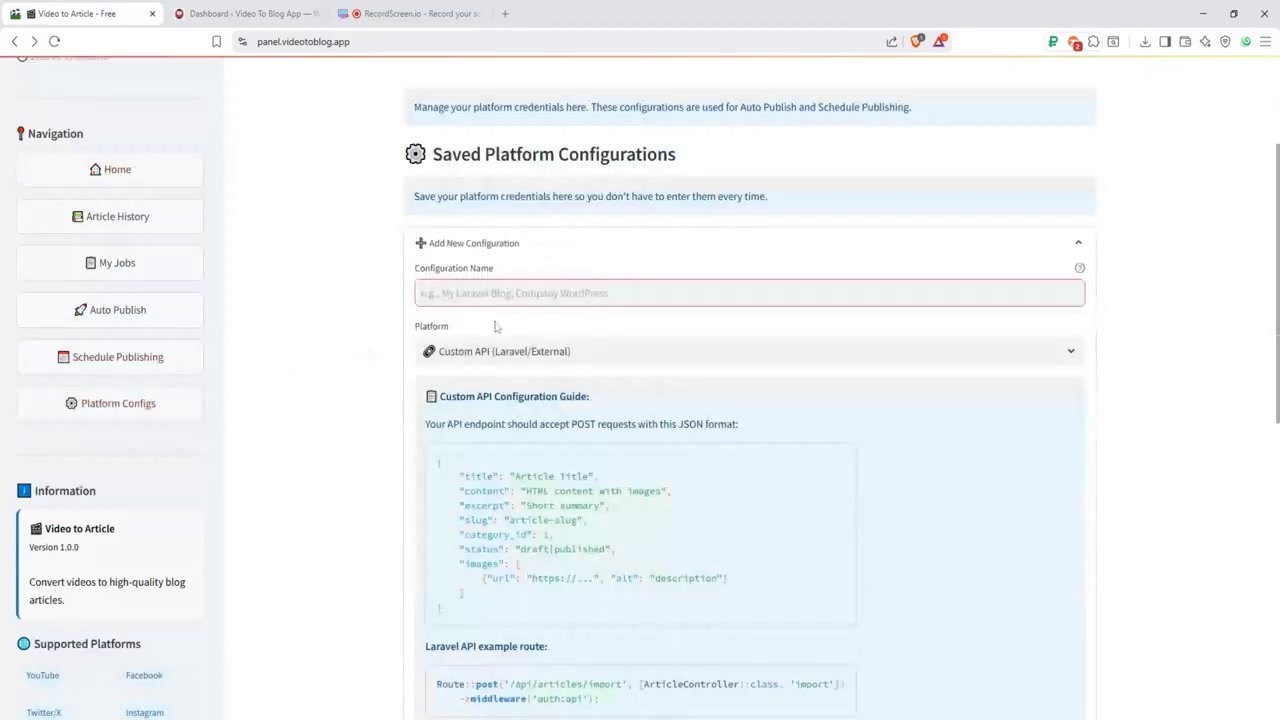Image resolution: width=1280 pixels, height=720 pixels.
Task: Click the Configuration Name input field
Action: coord(749,292)
